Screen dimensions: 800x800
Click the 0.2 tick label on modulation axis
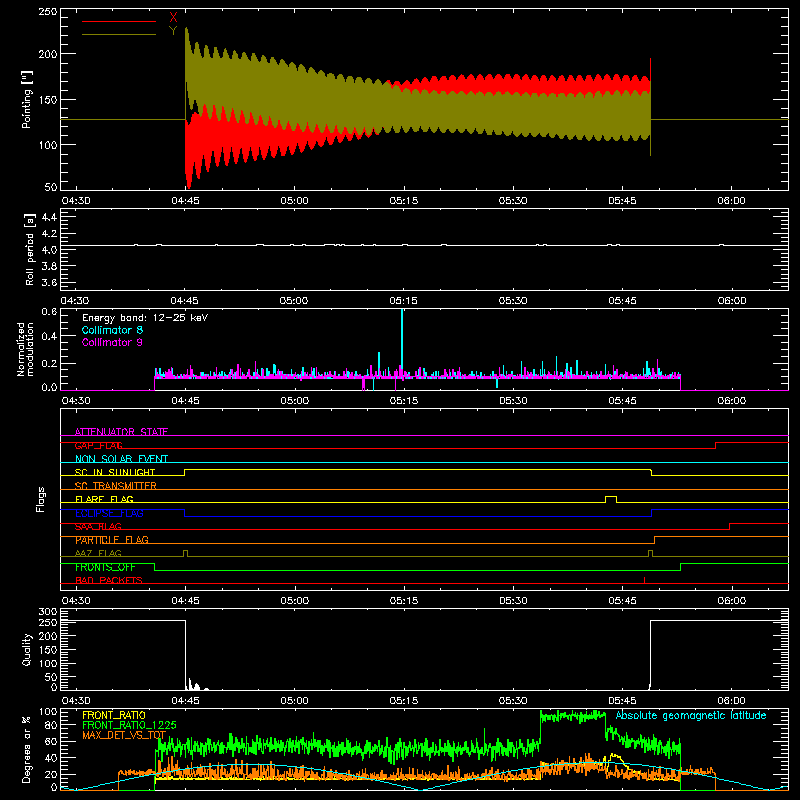pyautogui.click(x=49, y=364)
